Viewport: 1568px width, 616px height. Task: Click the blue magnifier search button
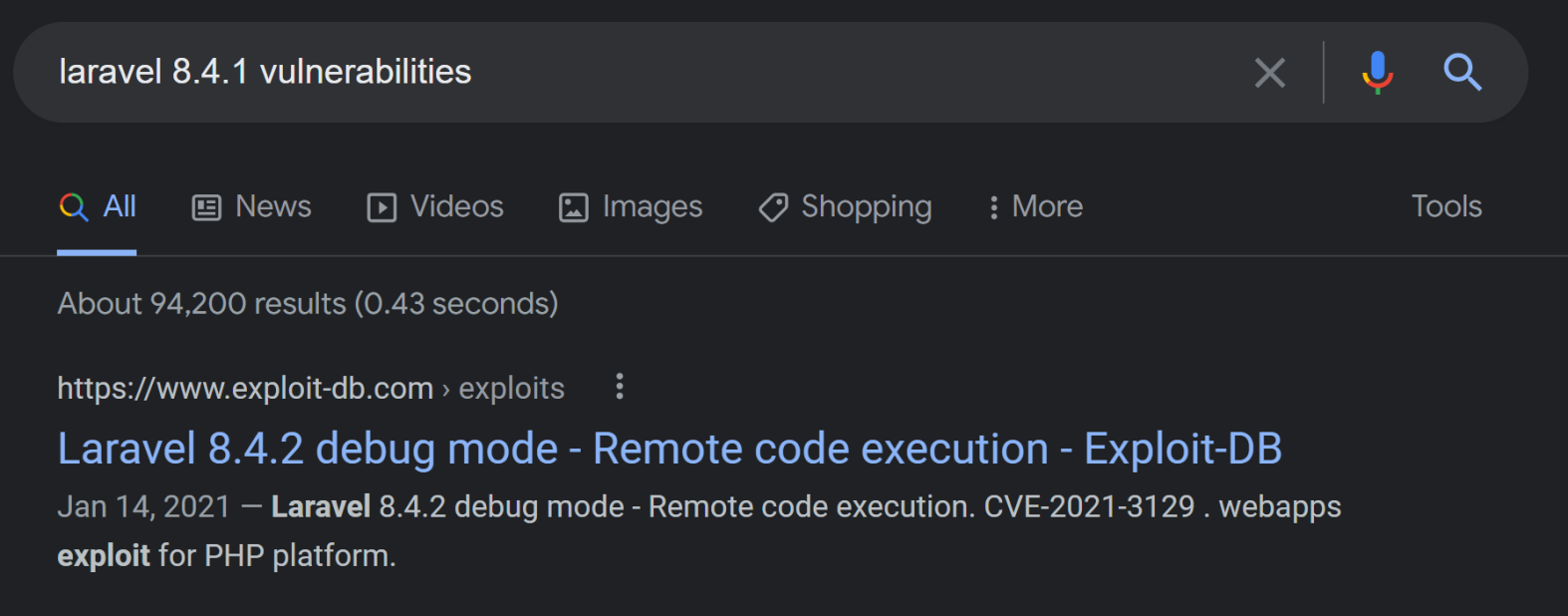[1462, 73]
